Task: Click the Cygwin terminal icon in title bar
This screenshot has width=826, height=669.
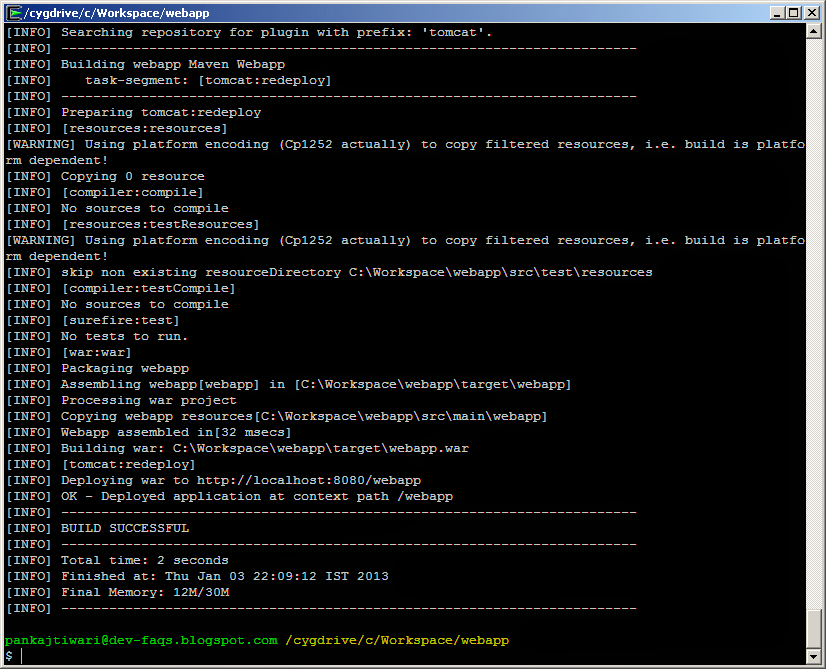Action: click(14, 13)
